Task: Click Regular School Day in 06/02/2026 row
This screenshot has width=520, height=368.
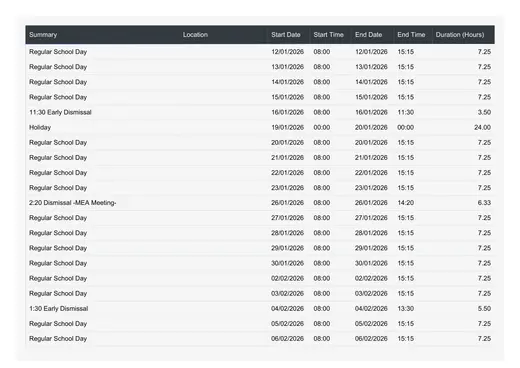Action: click(x=58, y=338)
